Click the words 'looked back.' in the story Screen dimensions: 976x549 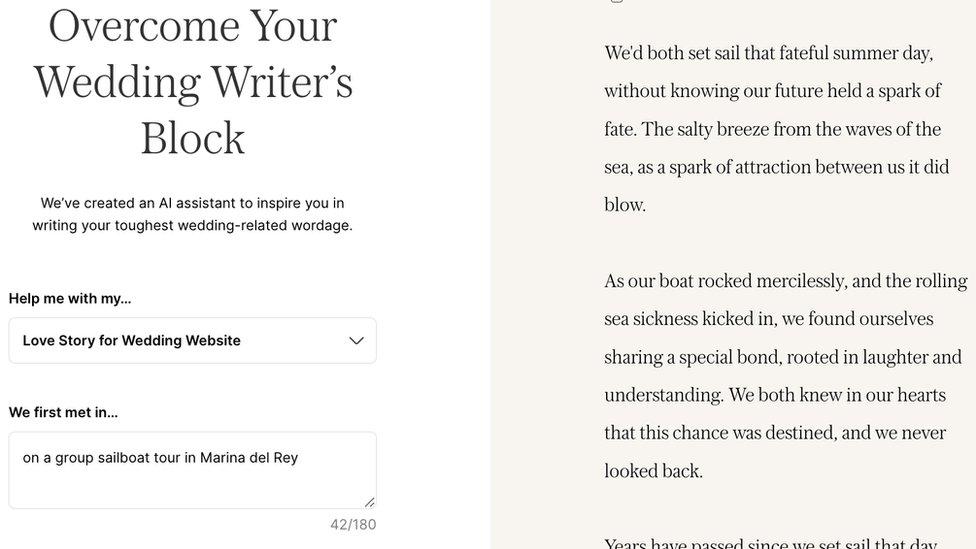pyautogui.click(x=653, y=471)
